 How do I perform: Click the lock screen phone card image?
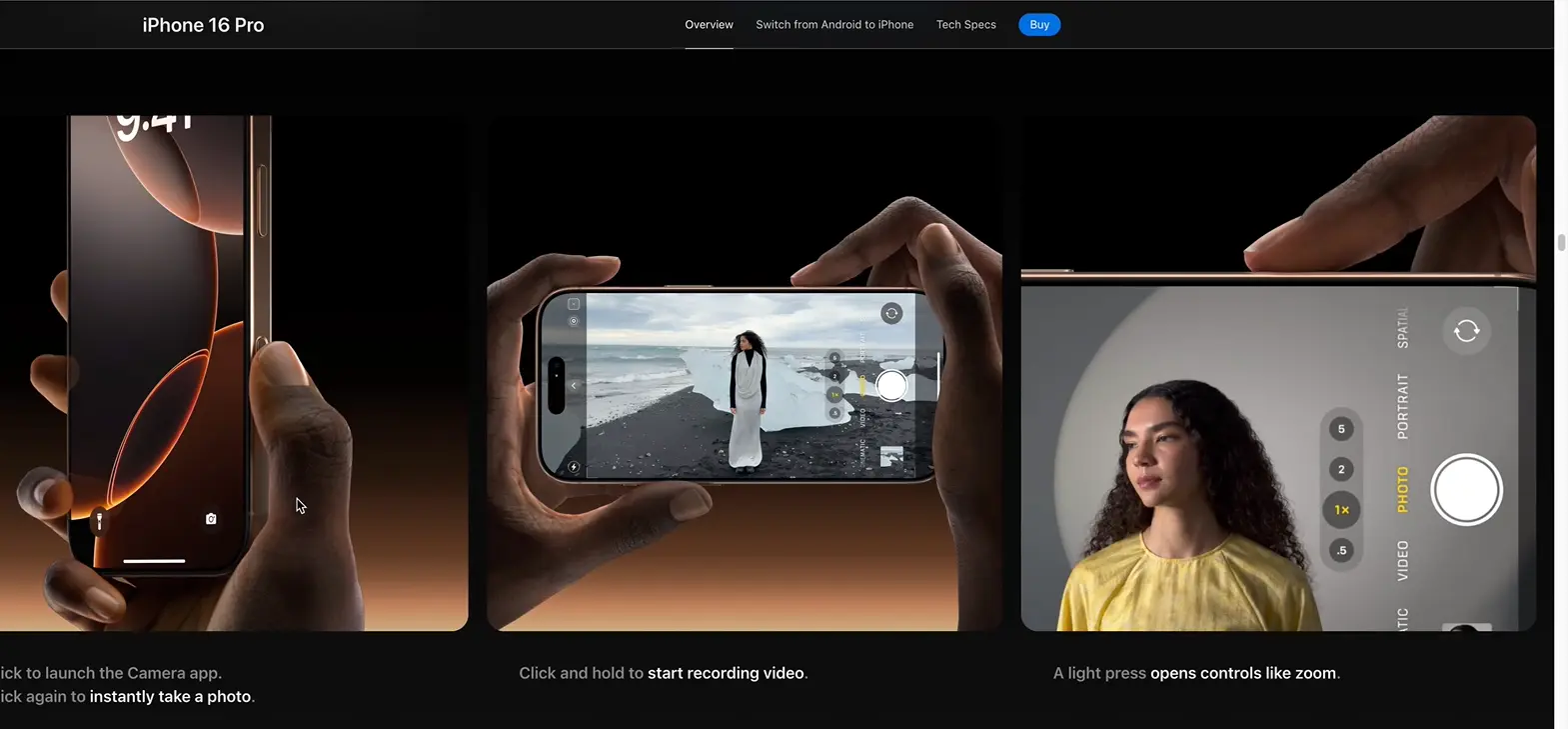pos(234,373)
